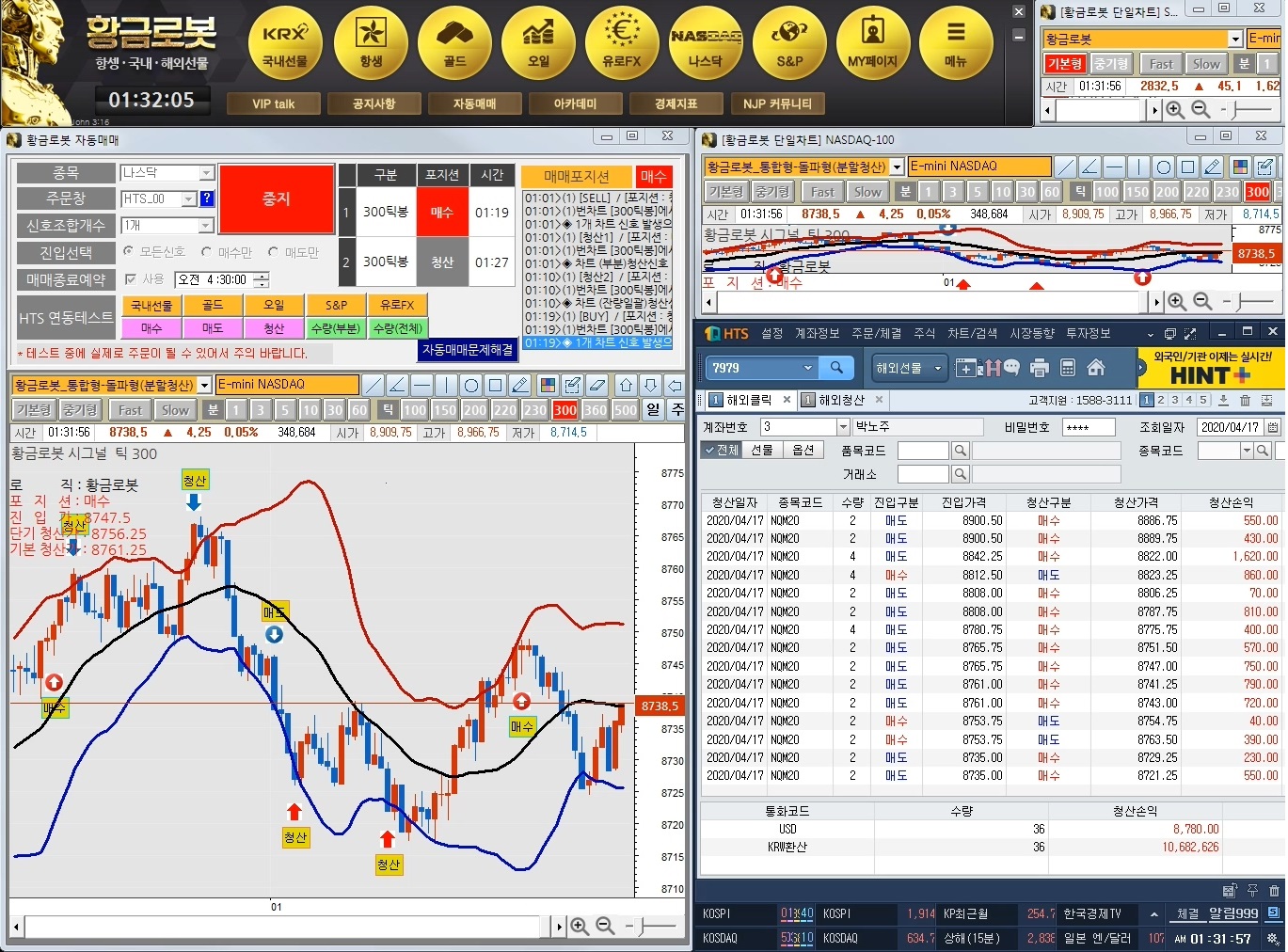Open the calculator icon in HTS toolbar
1288x952 pixels.
tap(1068, 368)
